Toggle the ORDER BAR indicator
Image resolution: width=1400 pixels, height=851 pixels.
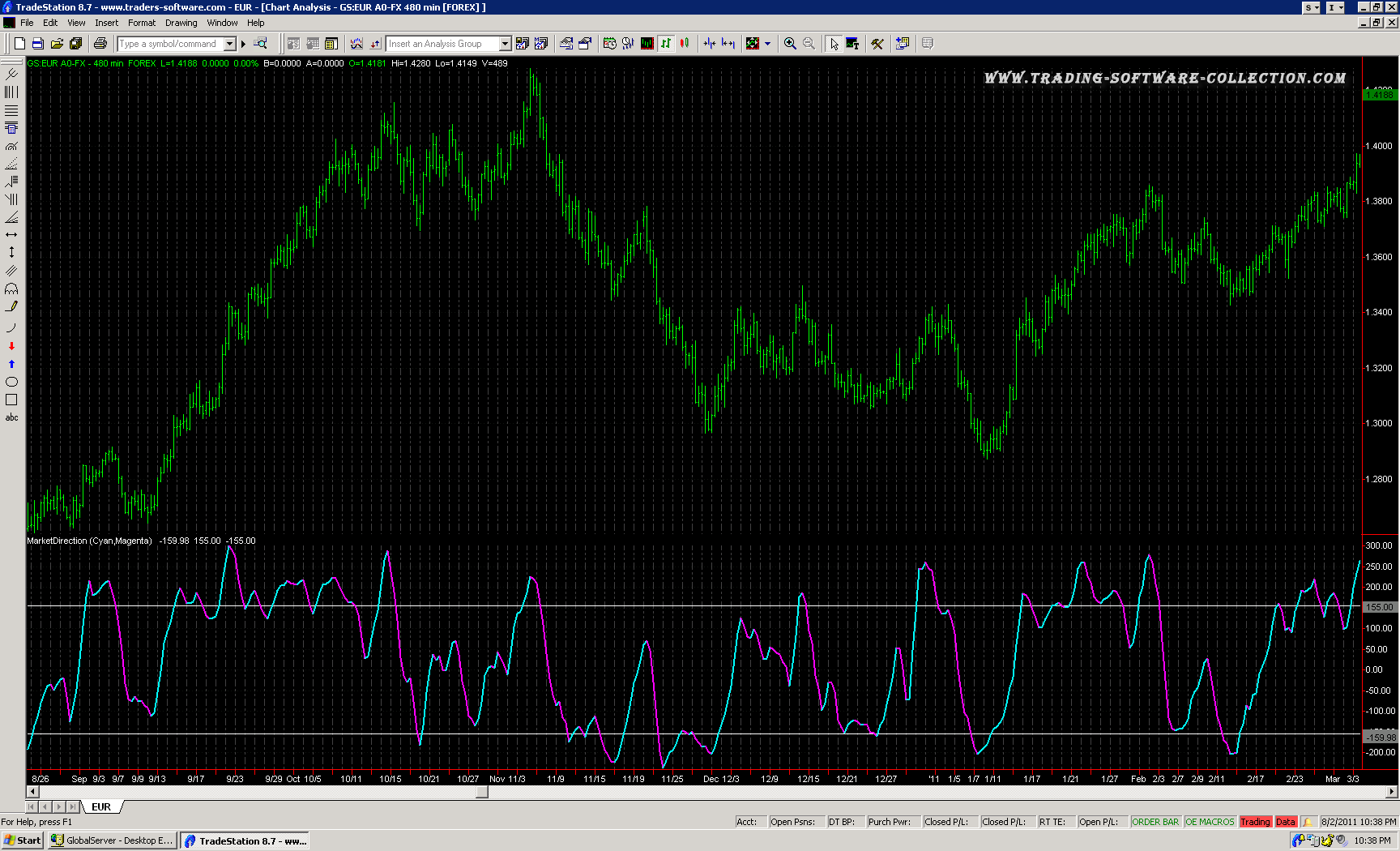click(x=1155, y=822)
